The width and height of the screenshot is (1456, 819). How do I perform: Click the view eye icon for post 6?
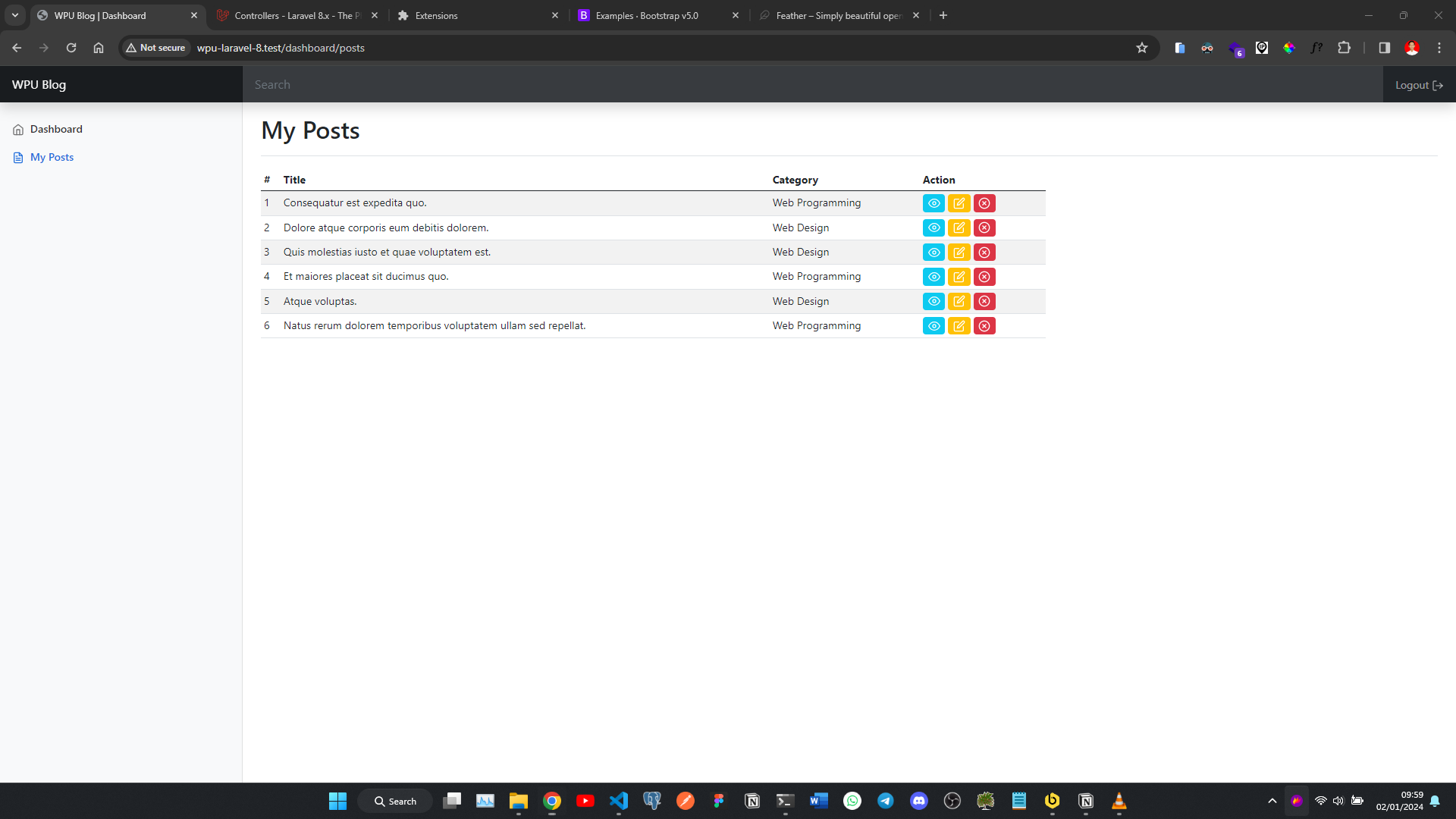[x=934, y=325]
